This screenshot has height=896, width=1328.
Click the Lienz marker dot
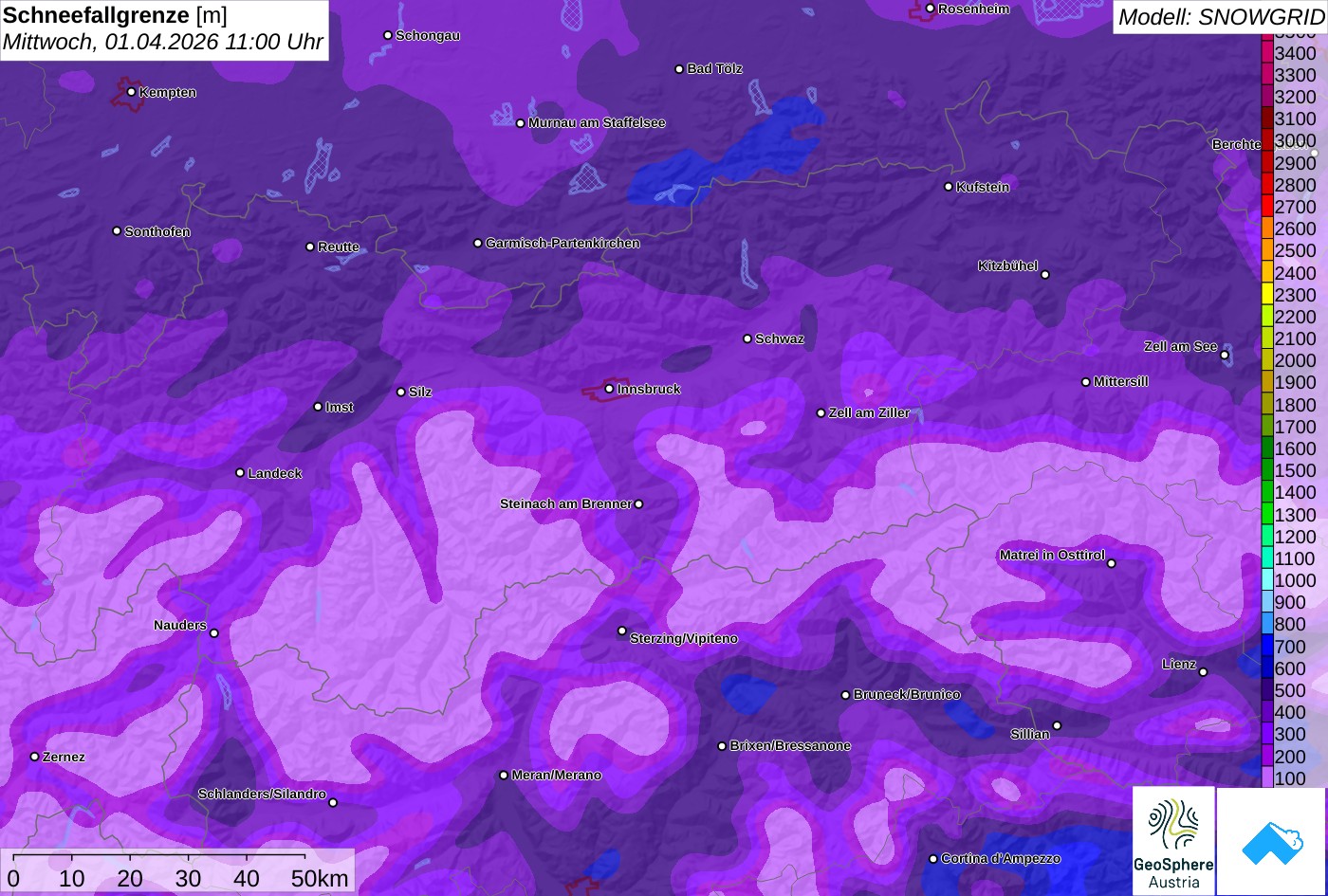(x=1203, y=672)
